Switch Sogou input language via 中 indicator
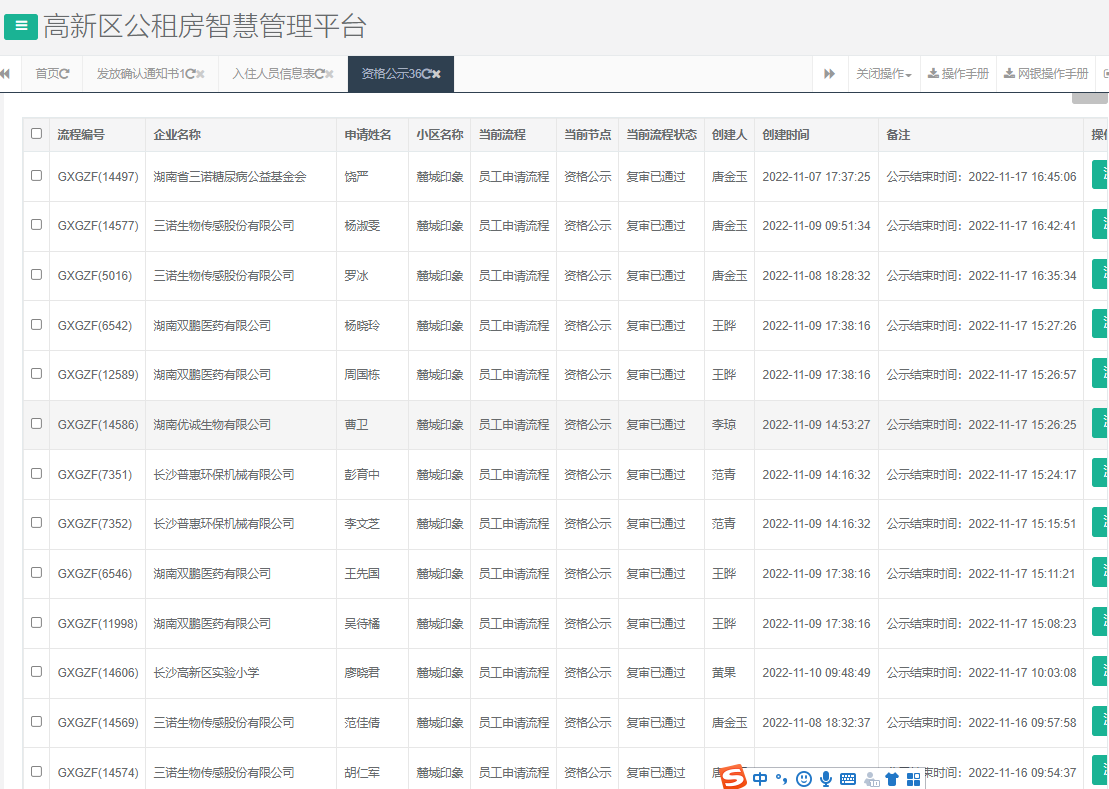The image size is (1109, 789). (x=761, y=778)
